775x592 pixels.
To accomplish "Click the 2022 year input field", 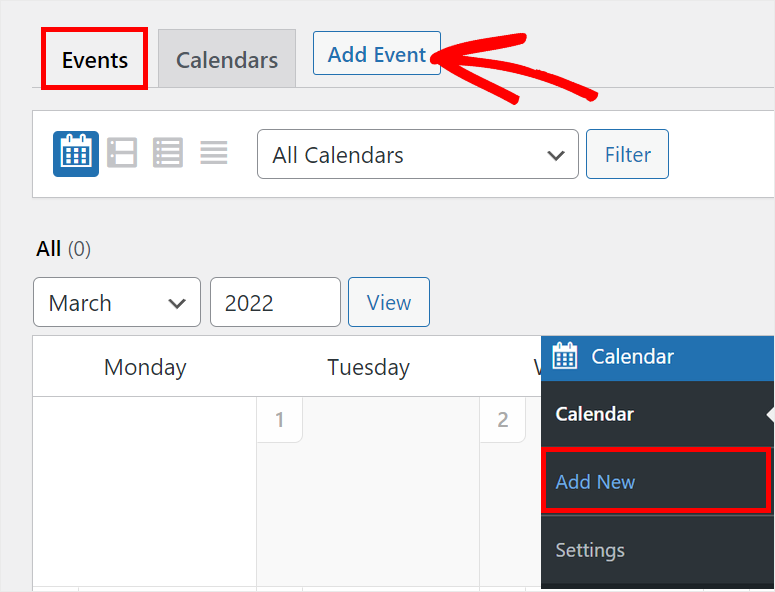I will 275,303.
